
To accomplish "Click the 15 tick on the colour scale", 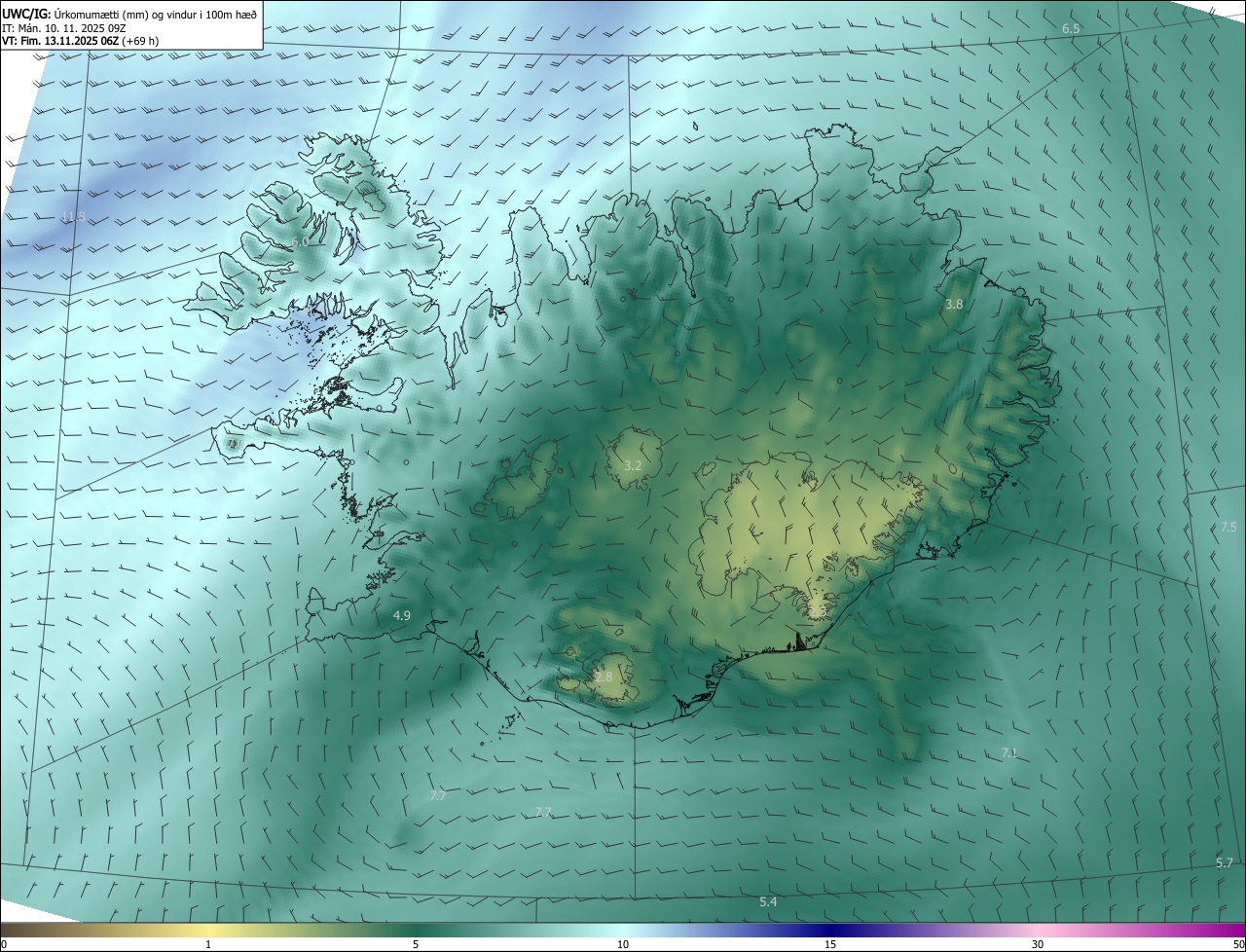I will pyautogui.click(x=830, y=945).
